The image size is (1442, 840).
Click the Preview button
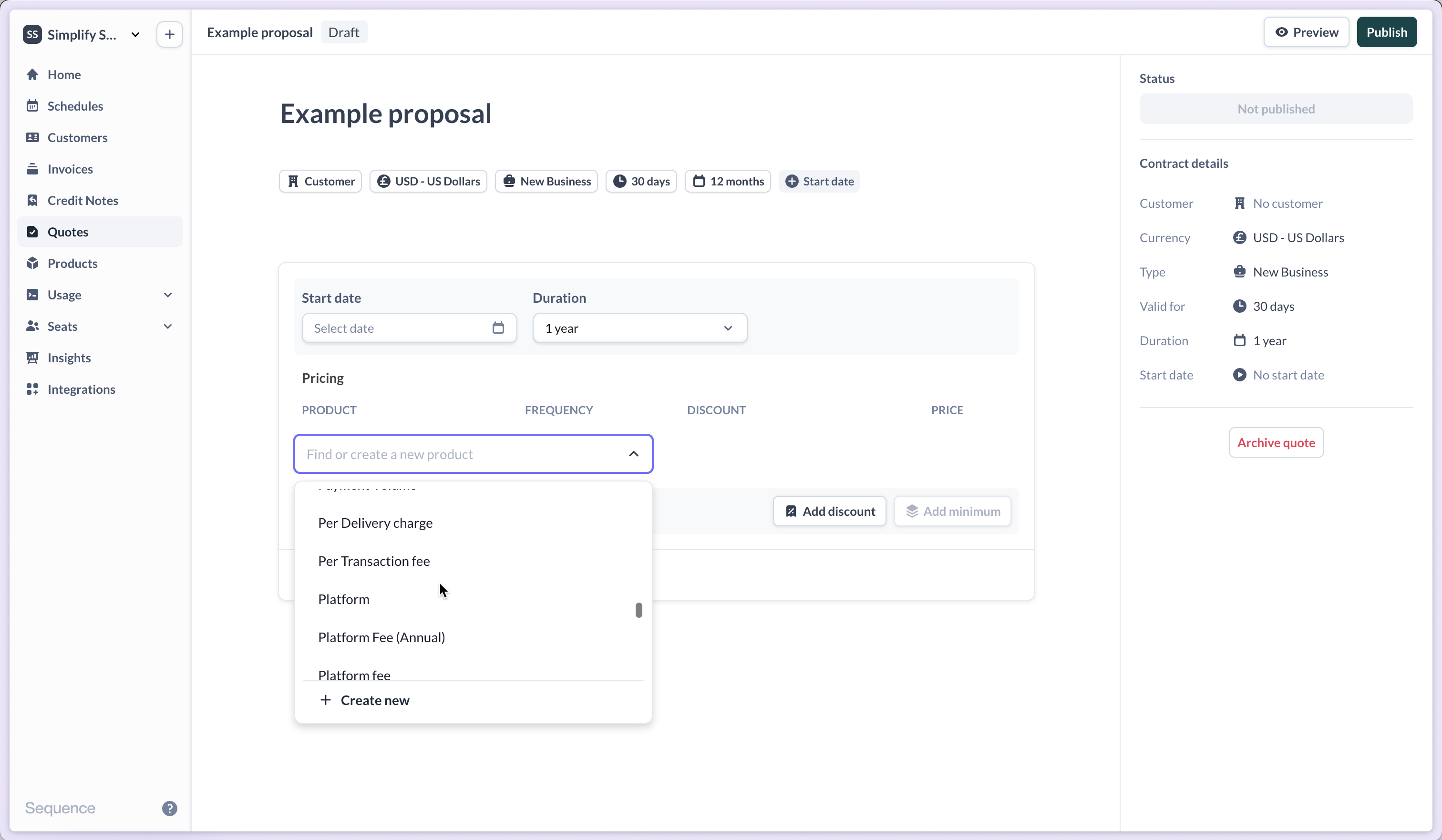point(1307,32)
